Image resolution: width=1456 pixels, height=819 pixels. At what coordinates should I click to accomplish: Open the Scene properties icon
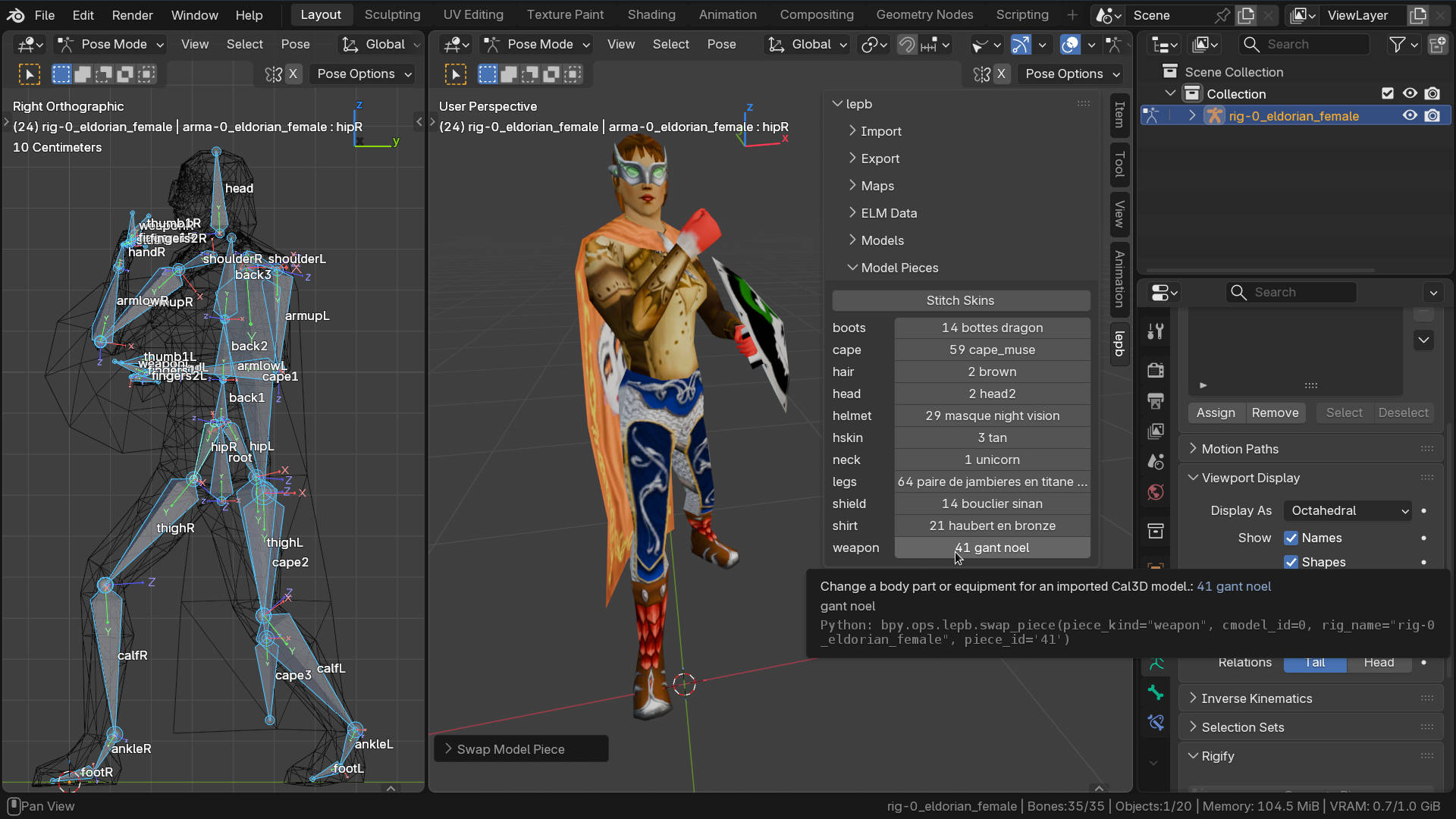coord(1156,461)
